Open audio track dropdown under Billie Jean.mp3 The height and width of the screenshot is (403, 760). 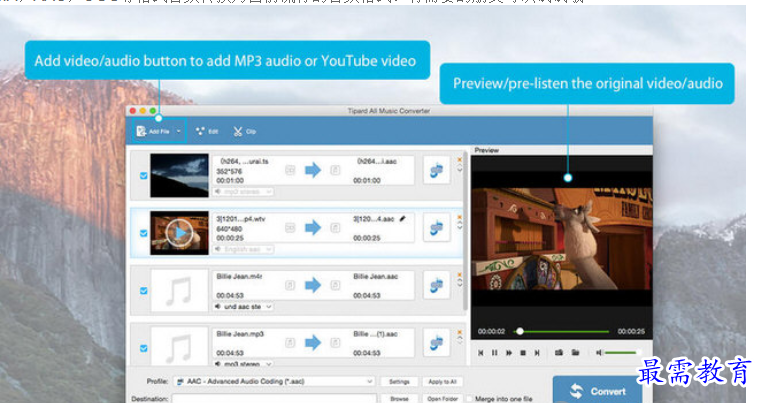click(x=243, y=363)
